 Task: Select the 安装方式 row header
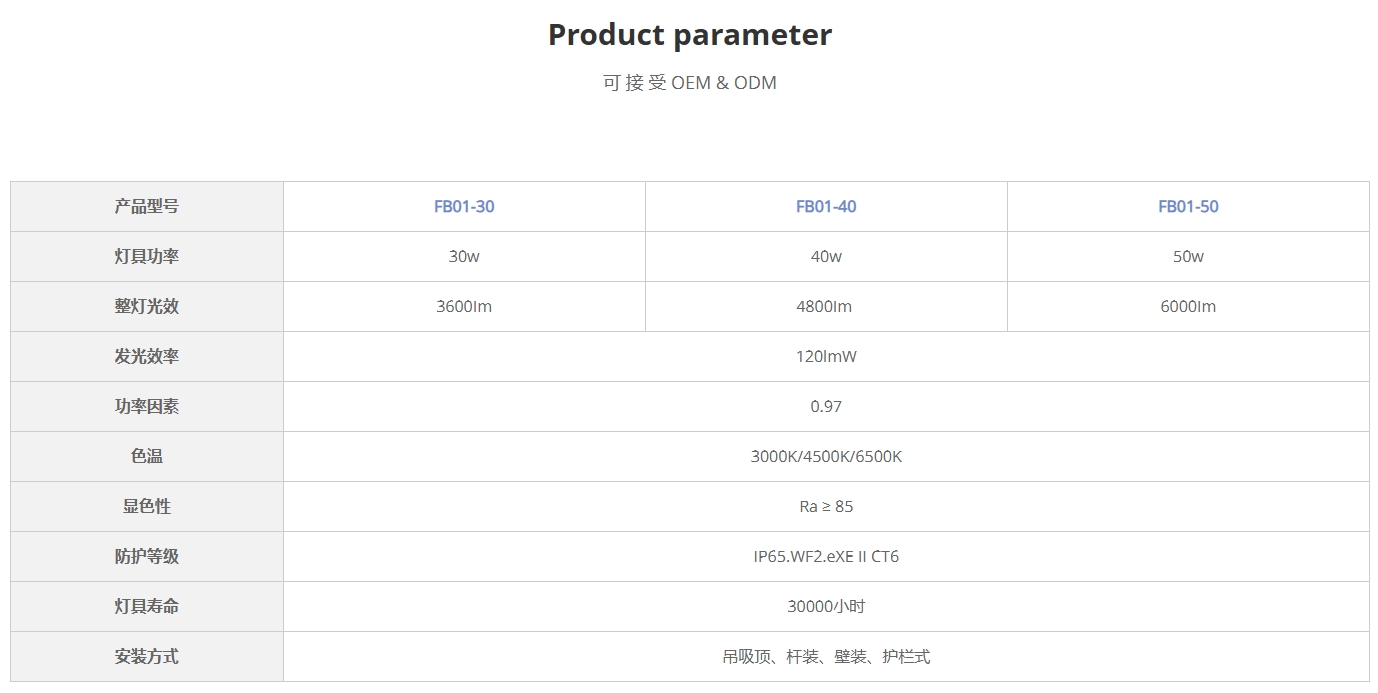point(147,657)
